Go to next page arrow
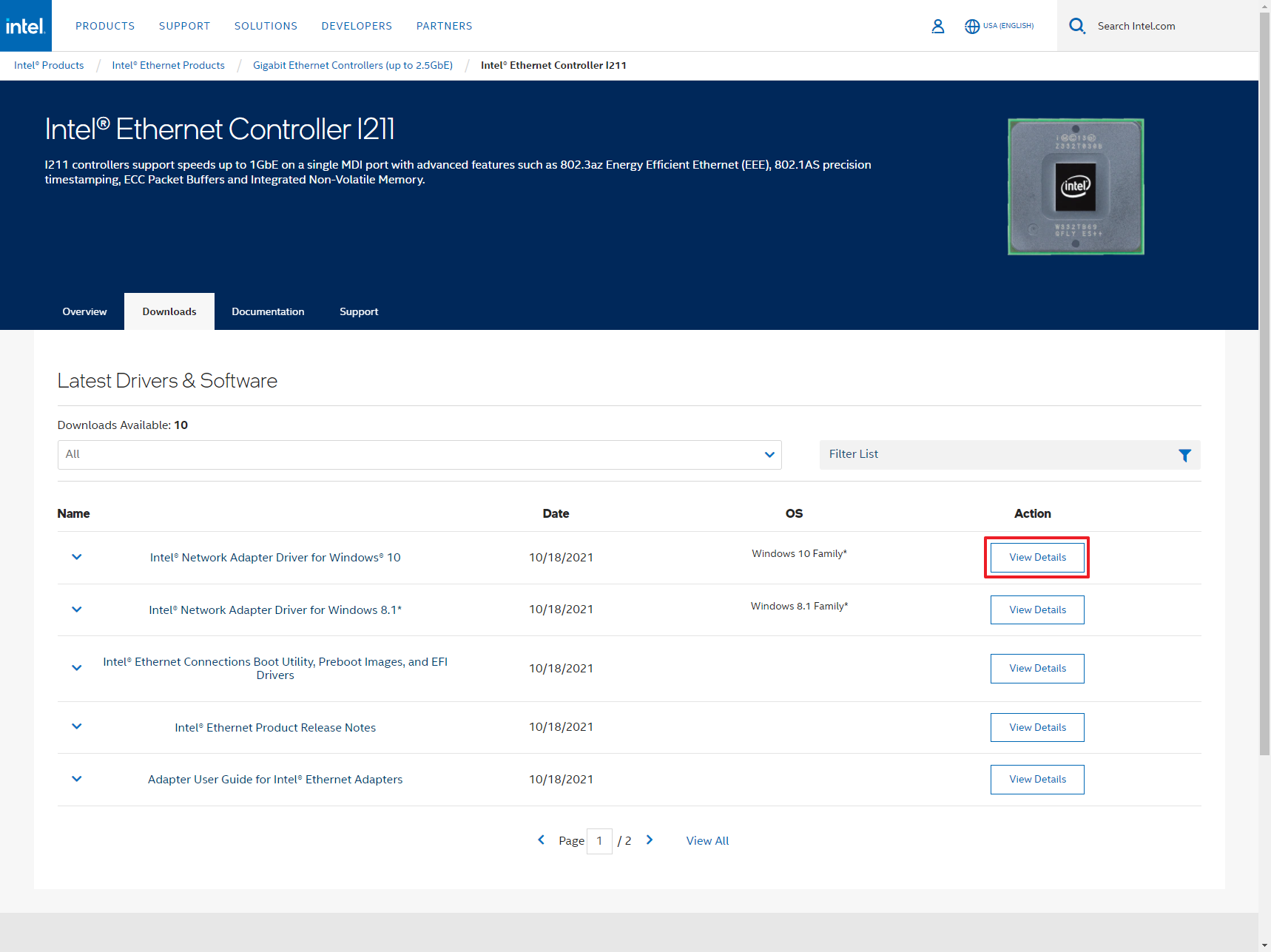The width and height of the screenshot is (1271, 952). [650, 840]
